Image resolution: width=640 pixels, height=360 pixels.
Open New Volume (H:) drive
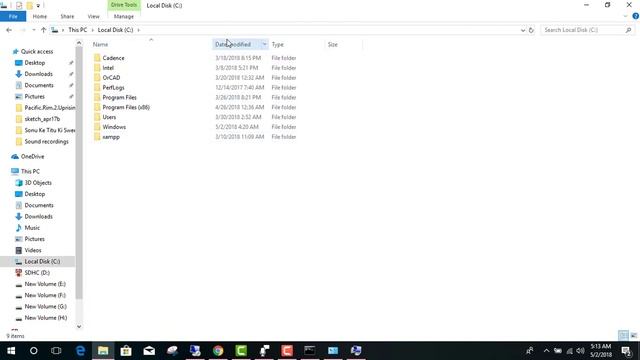pos(45,318)
